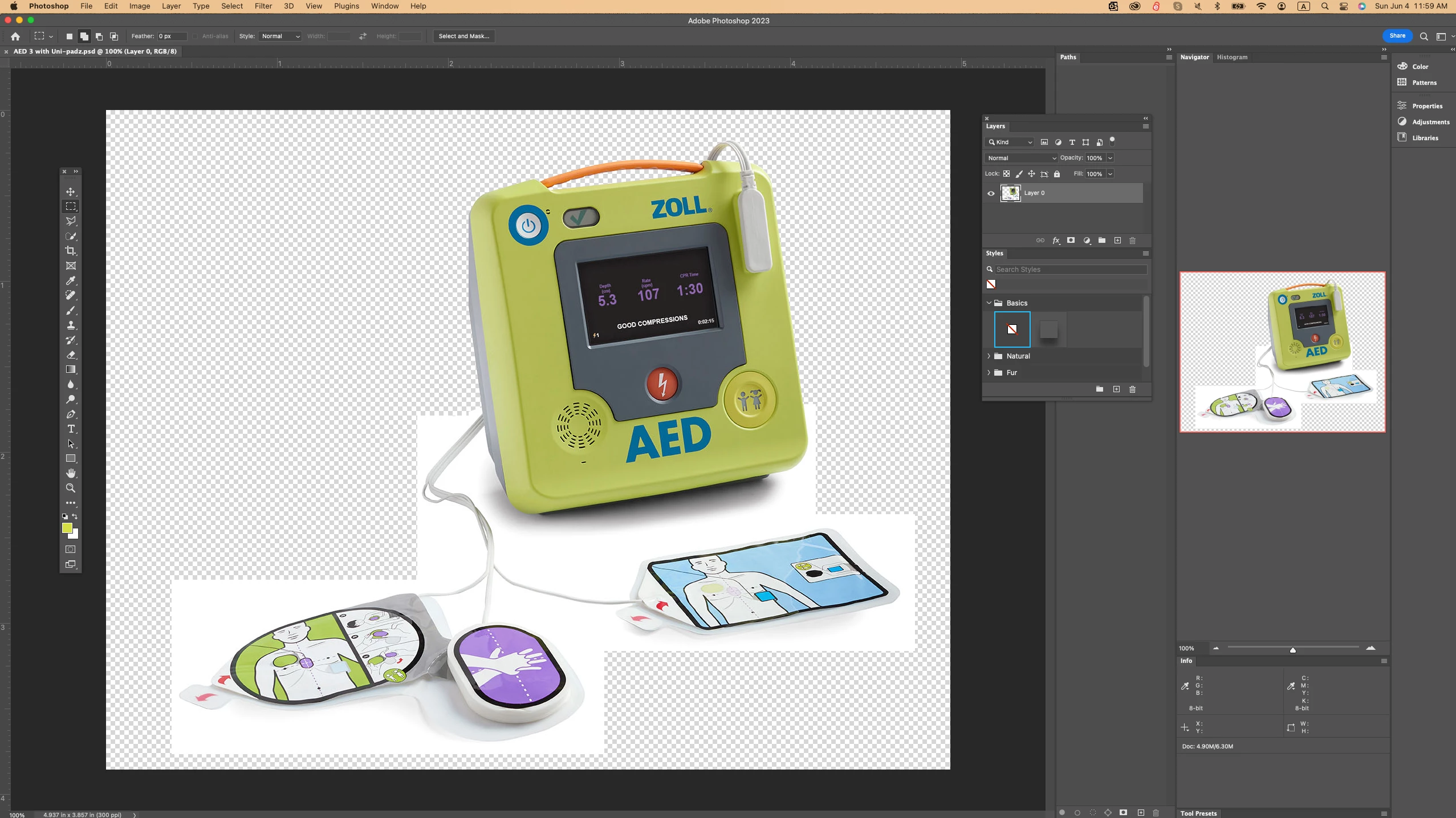This screenshot has width=1456, height=818.
Task: Select the Horizontal Type tool
Action: coord(71,429)
